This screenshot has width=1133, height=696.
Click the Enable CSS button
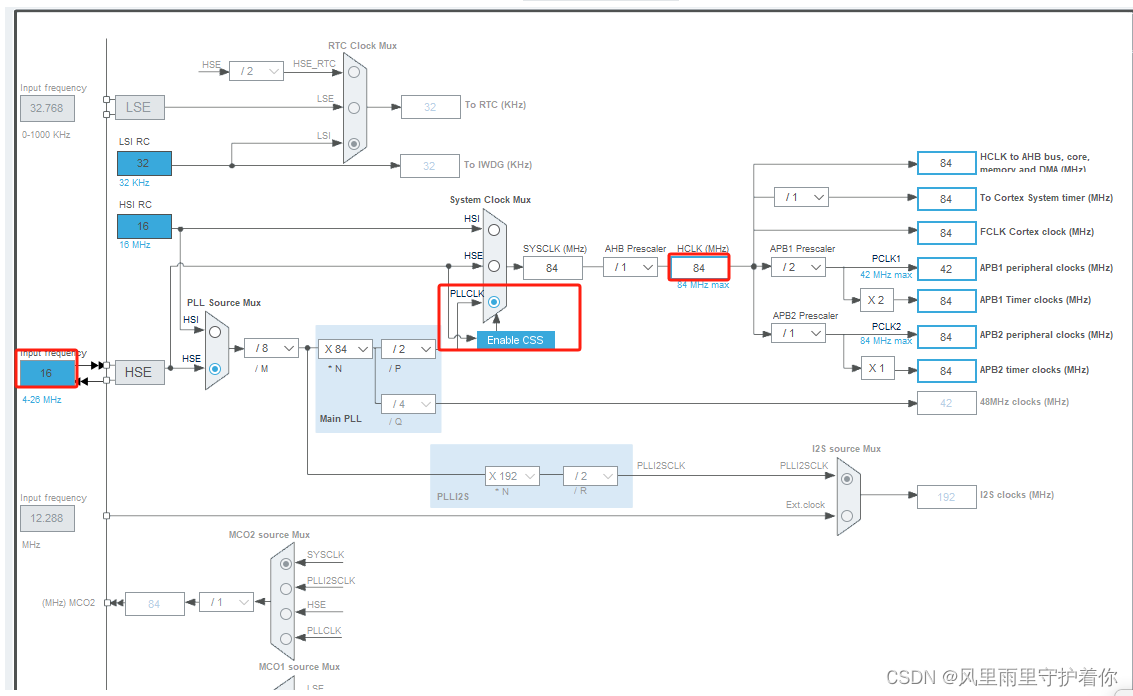tap(515, 340)
